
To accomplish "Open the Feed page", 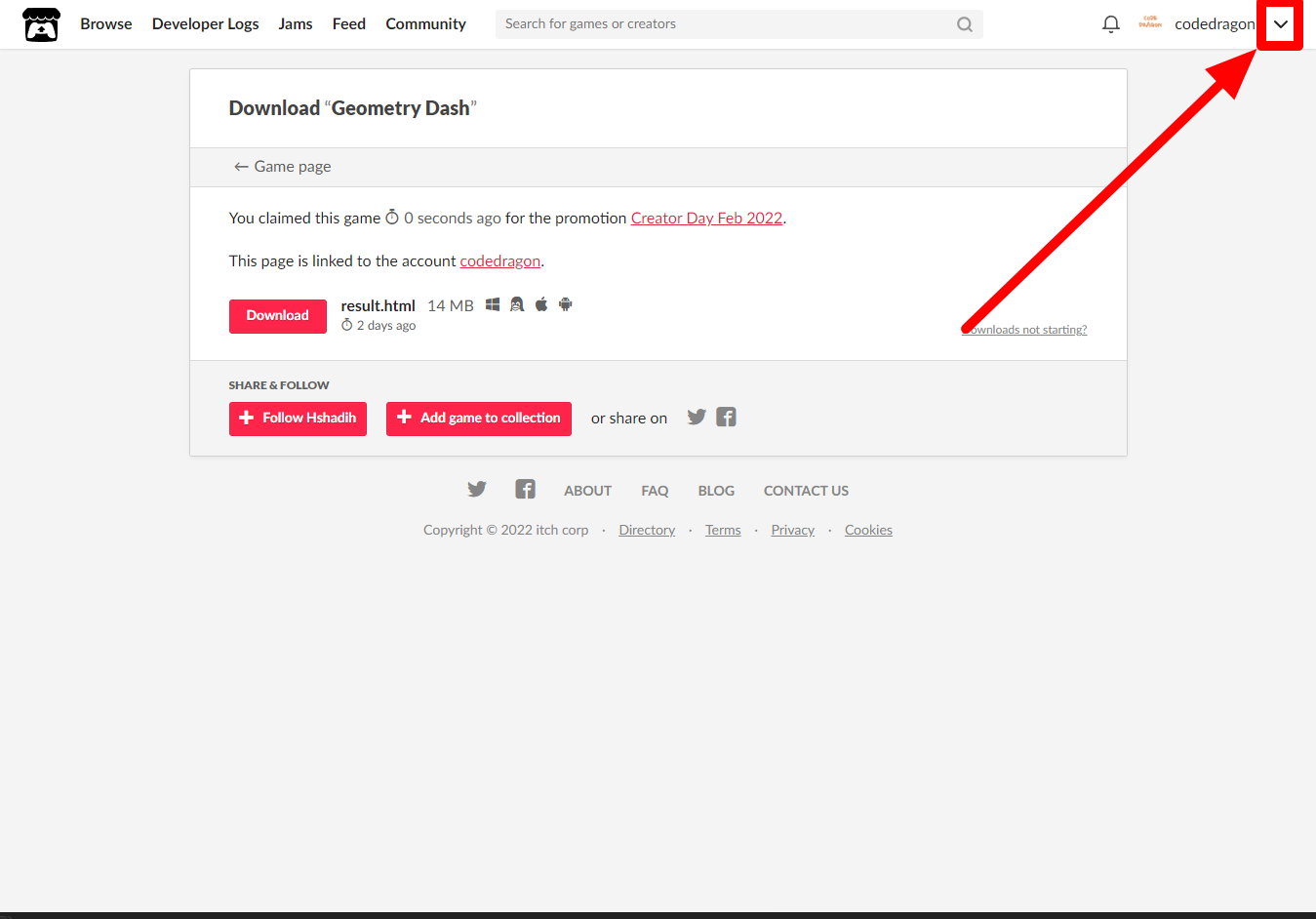I will pos(349,24).
